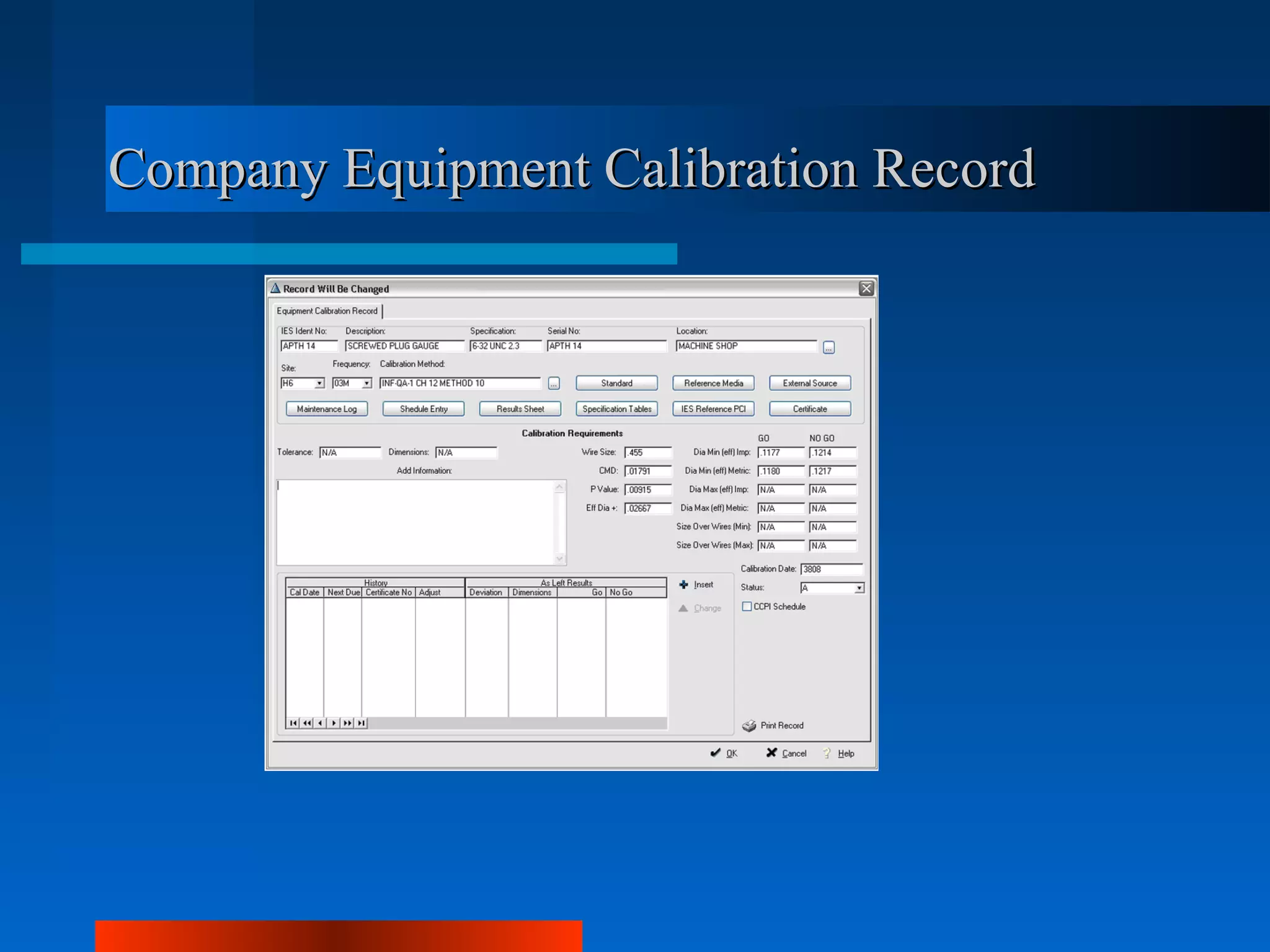The width and height of the screenshot is (1270, 952).
Task: Click the Dia Min (eff) Imp GO field
Action: (x=781, y=452)
